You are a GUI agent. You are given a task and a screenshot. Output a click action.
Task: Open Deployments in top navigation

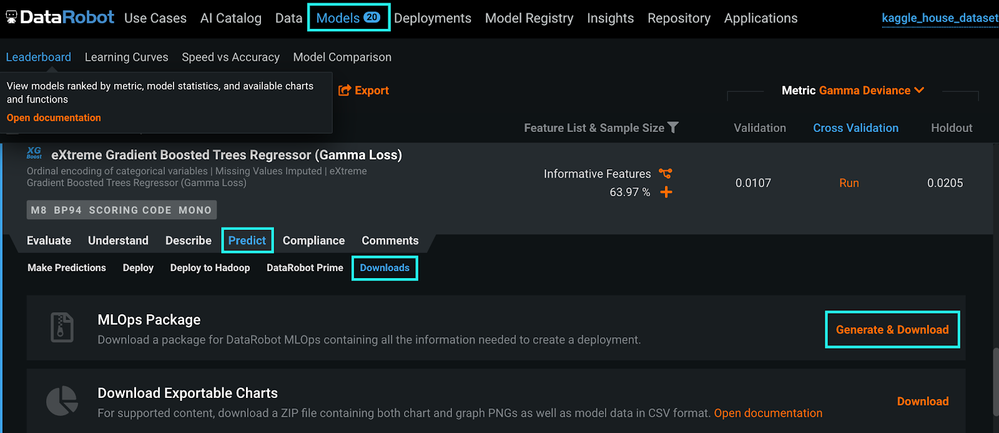(x=433, y=18)
